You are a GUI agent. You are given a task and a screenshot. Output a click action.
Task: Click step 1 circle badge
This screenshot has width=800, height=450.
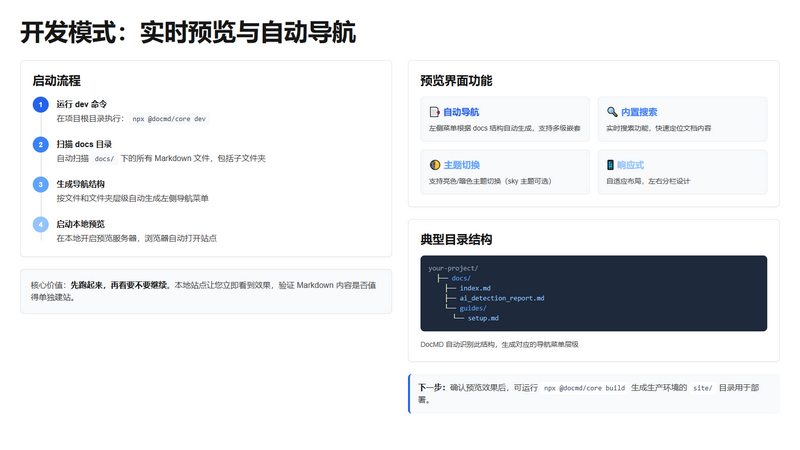[41, 105]
